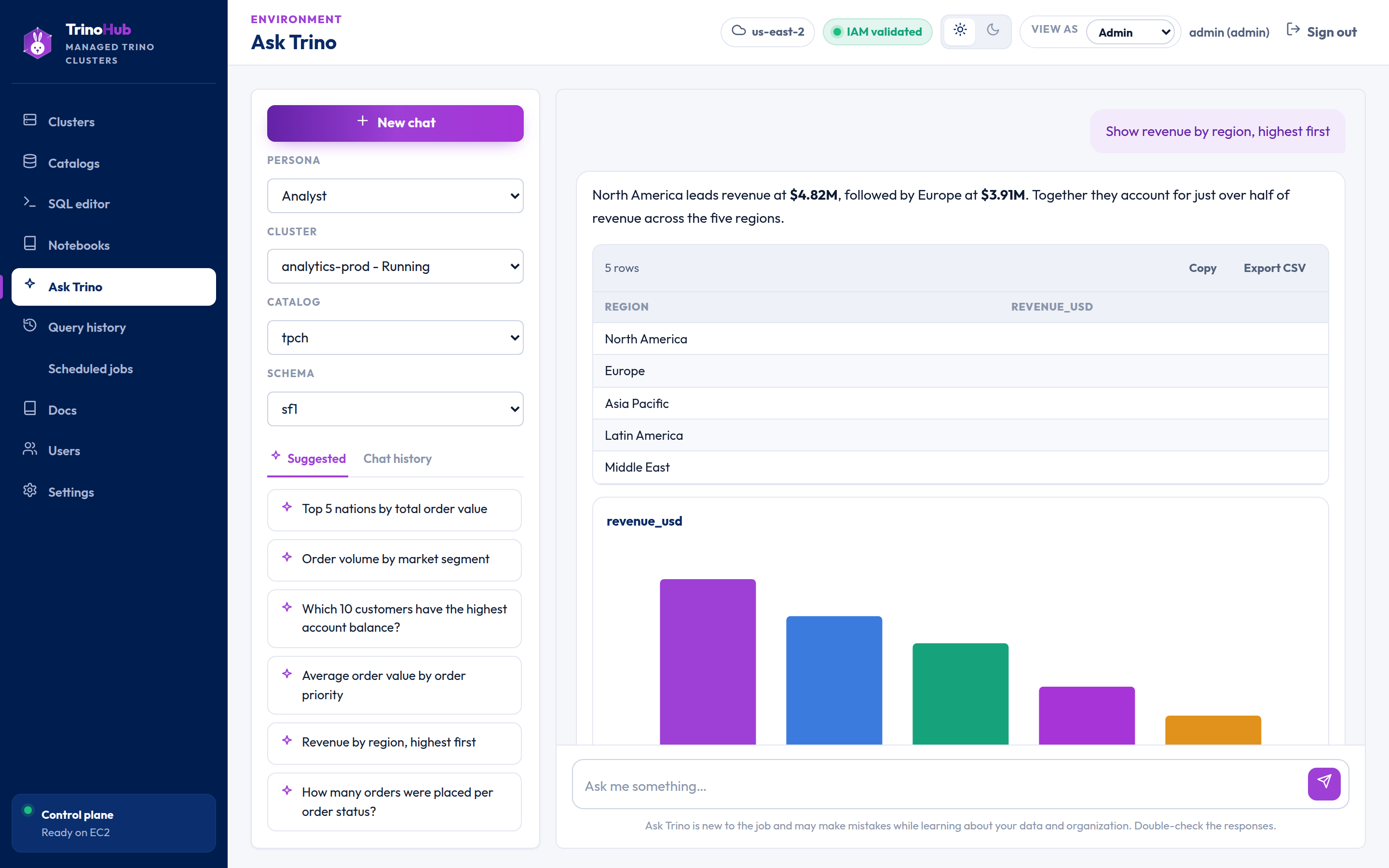Click the blue Europe chart bar
Image resolution: width=1389 pixels, height=868 pixels.
pyautogui.click(x=834, y=680)
